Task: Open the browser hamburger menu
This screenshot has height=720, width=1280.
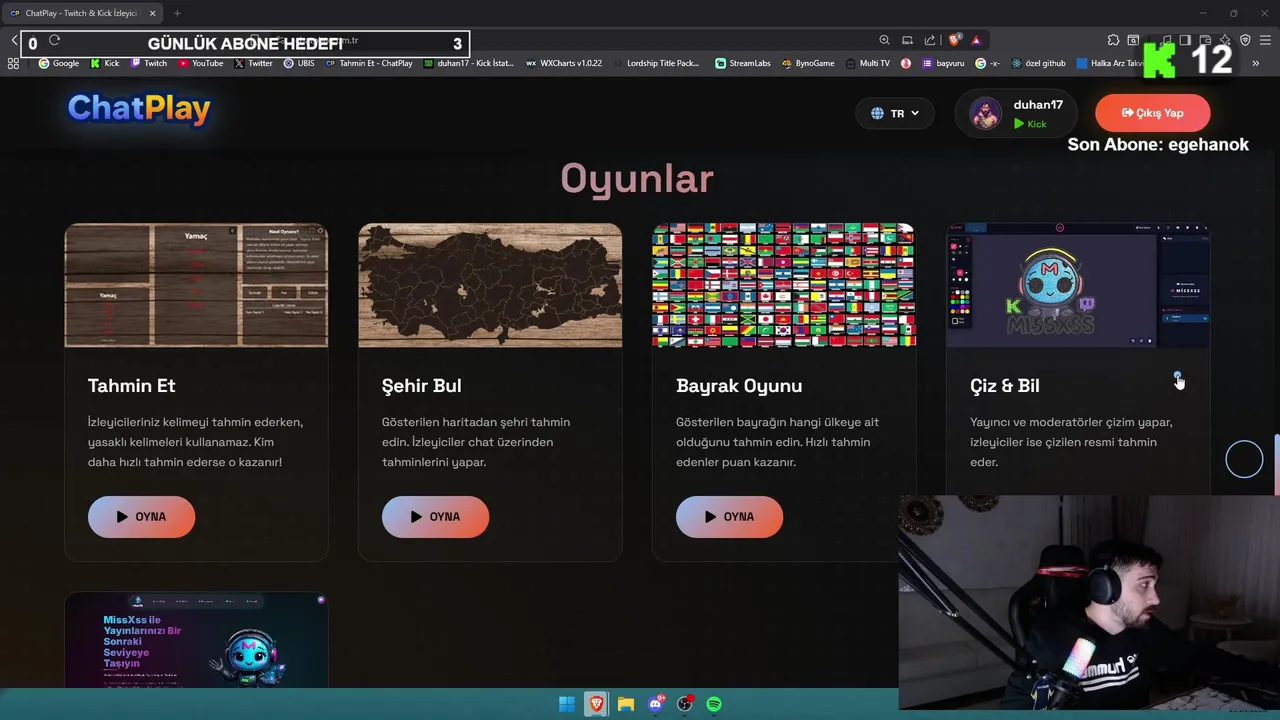Action: click(1265, 40)
